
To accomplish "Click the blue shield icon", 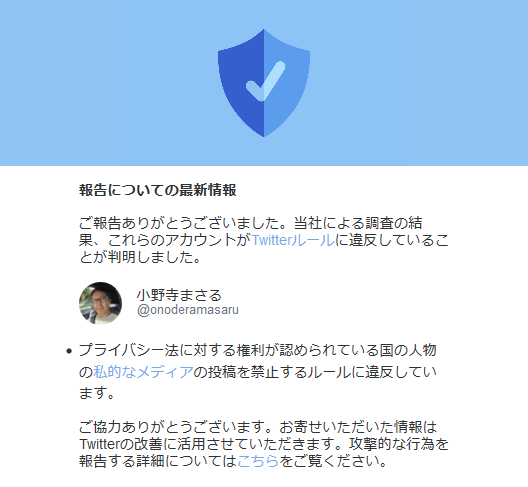I will pos(264,83).
